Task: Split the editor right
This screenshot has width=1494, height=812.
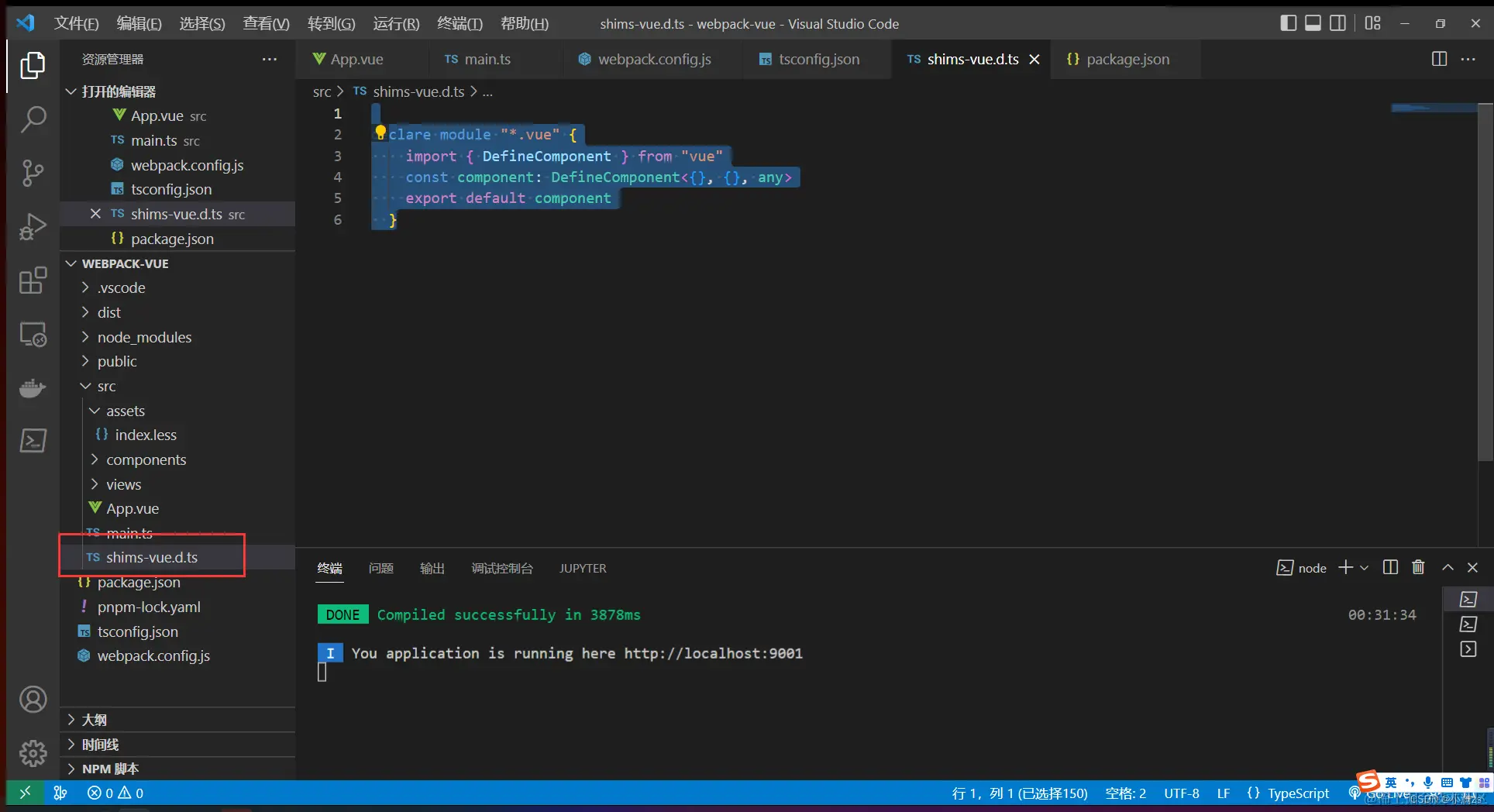Action: point(1439,59)
